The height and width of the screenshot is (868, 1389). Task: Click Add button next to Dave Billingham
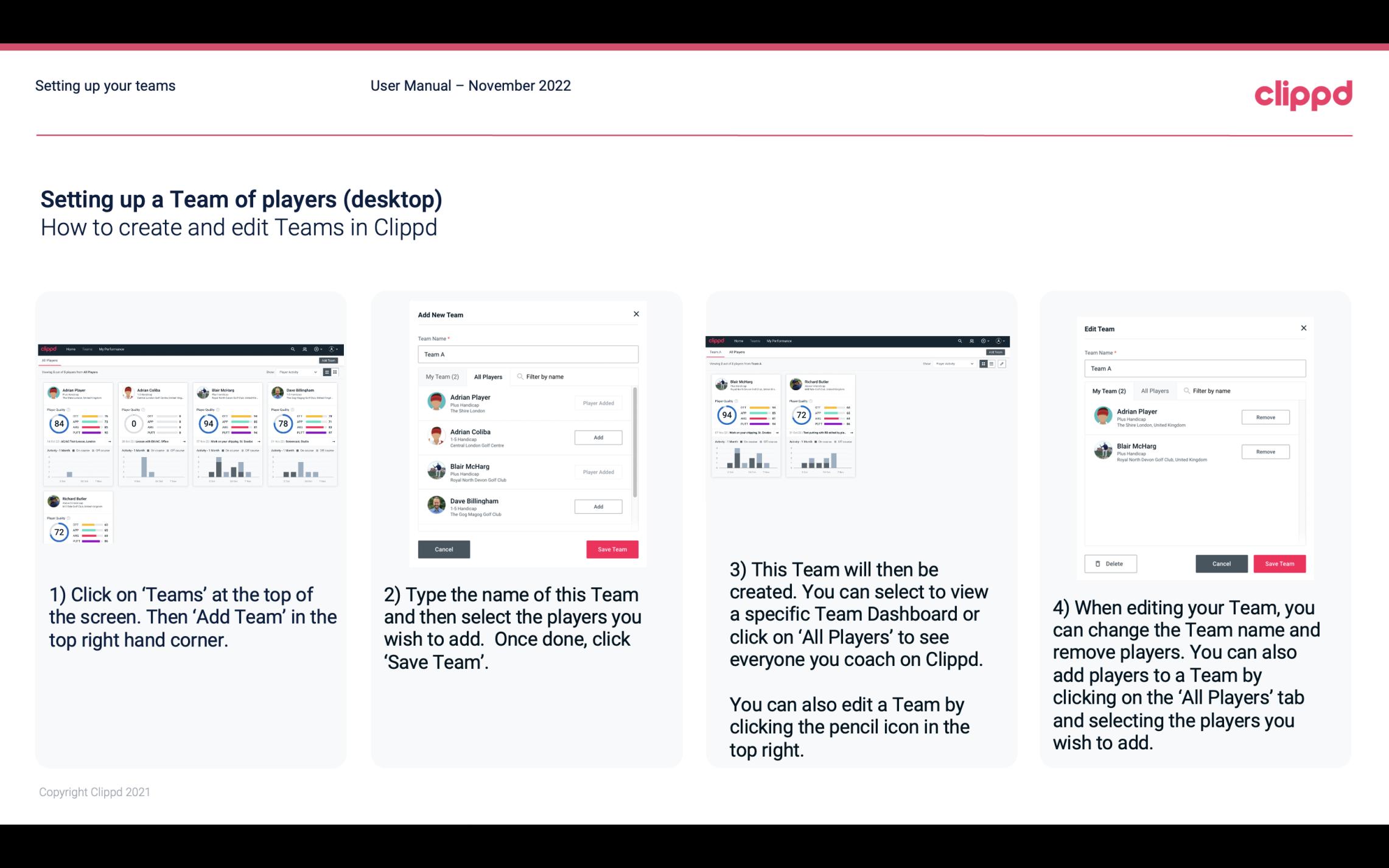click(x=598, y=506)
